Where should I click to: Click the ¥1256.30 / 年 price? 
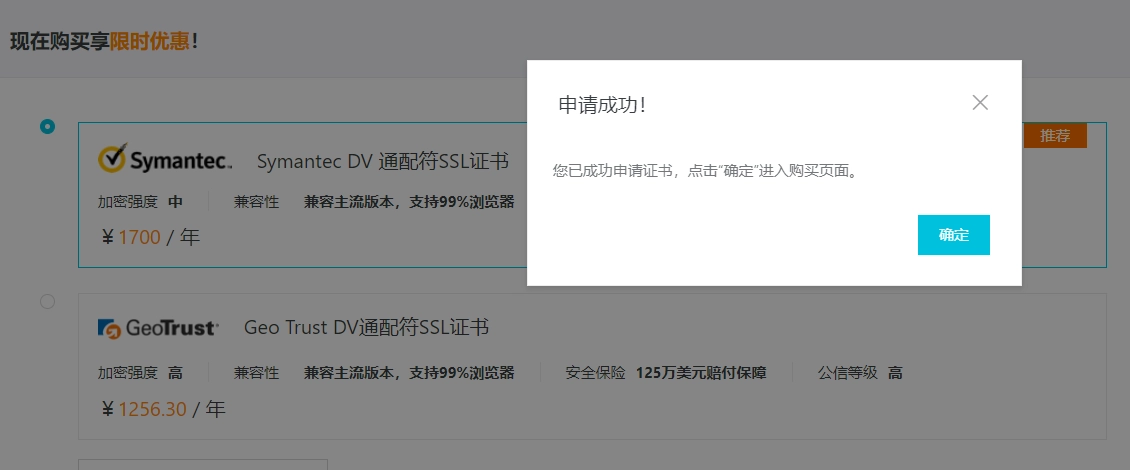coord(163,409)
